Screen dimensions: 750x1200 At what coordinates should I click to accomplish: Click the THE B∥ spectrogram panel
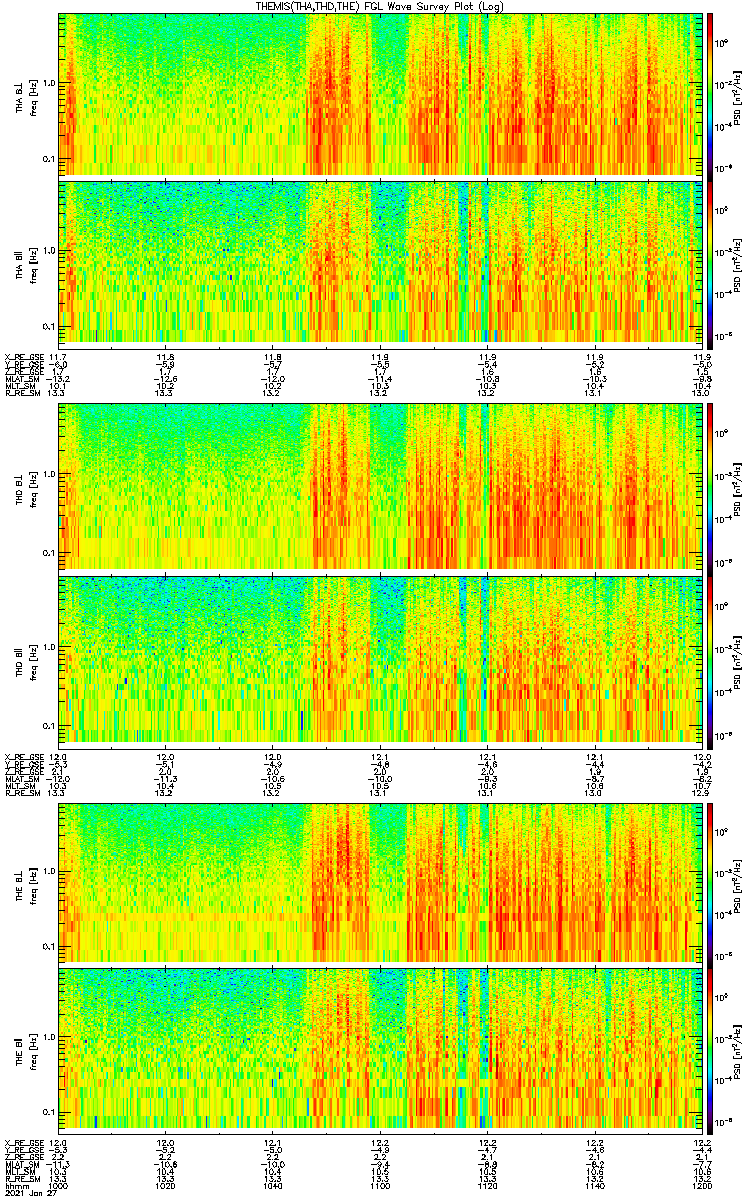[380, 1049]
